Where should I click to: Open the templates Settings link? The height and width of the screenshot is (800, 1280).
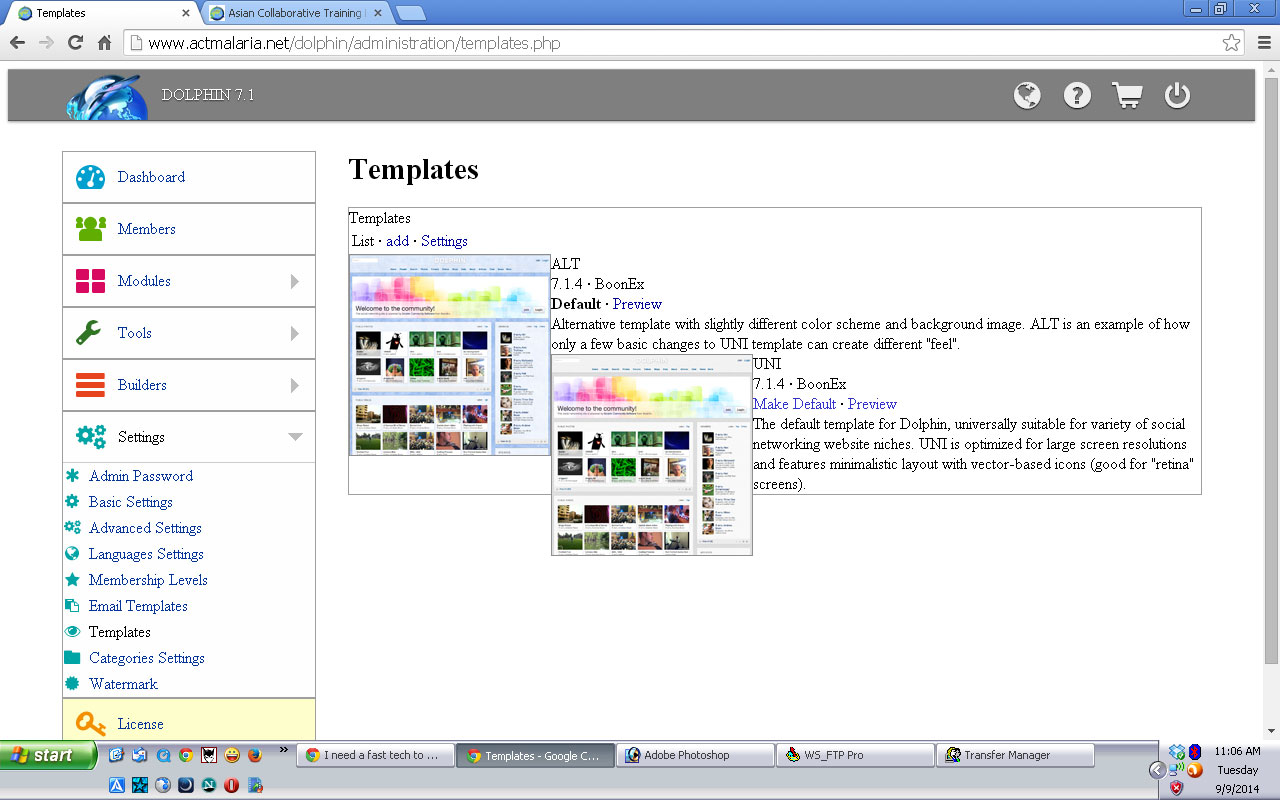point(444,241)
